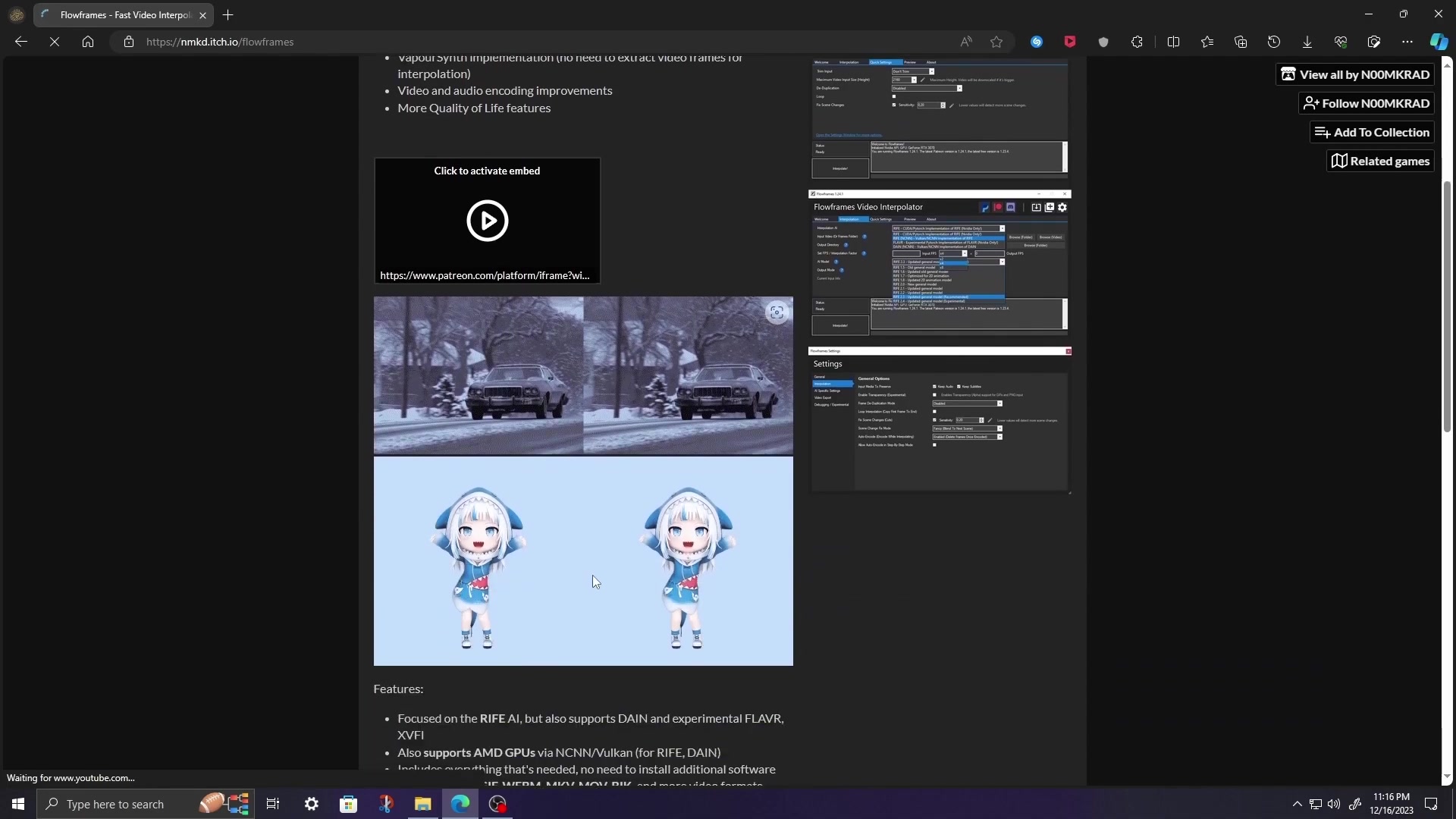Open the Quick Settings screenshot thumbnail
This screenshot has height=819, width=1456.
click(940, 119)
